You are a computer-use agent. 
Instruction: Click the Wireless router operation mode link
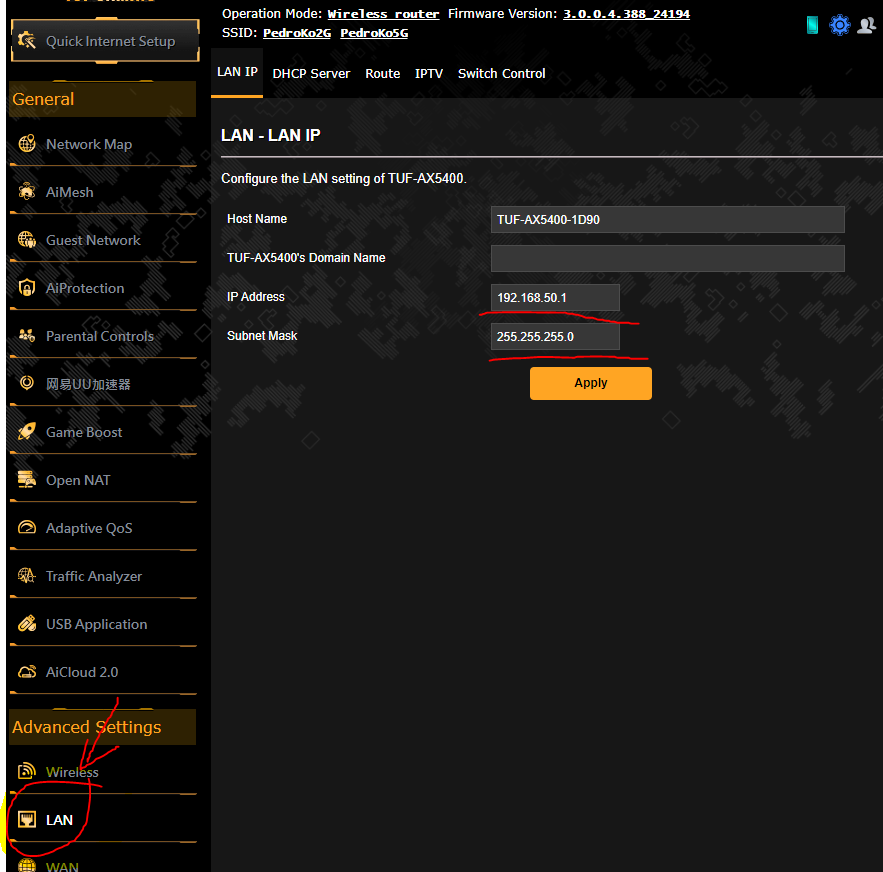coord(383,14)
